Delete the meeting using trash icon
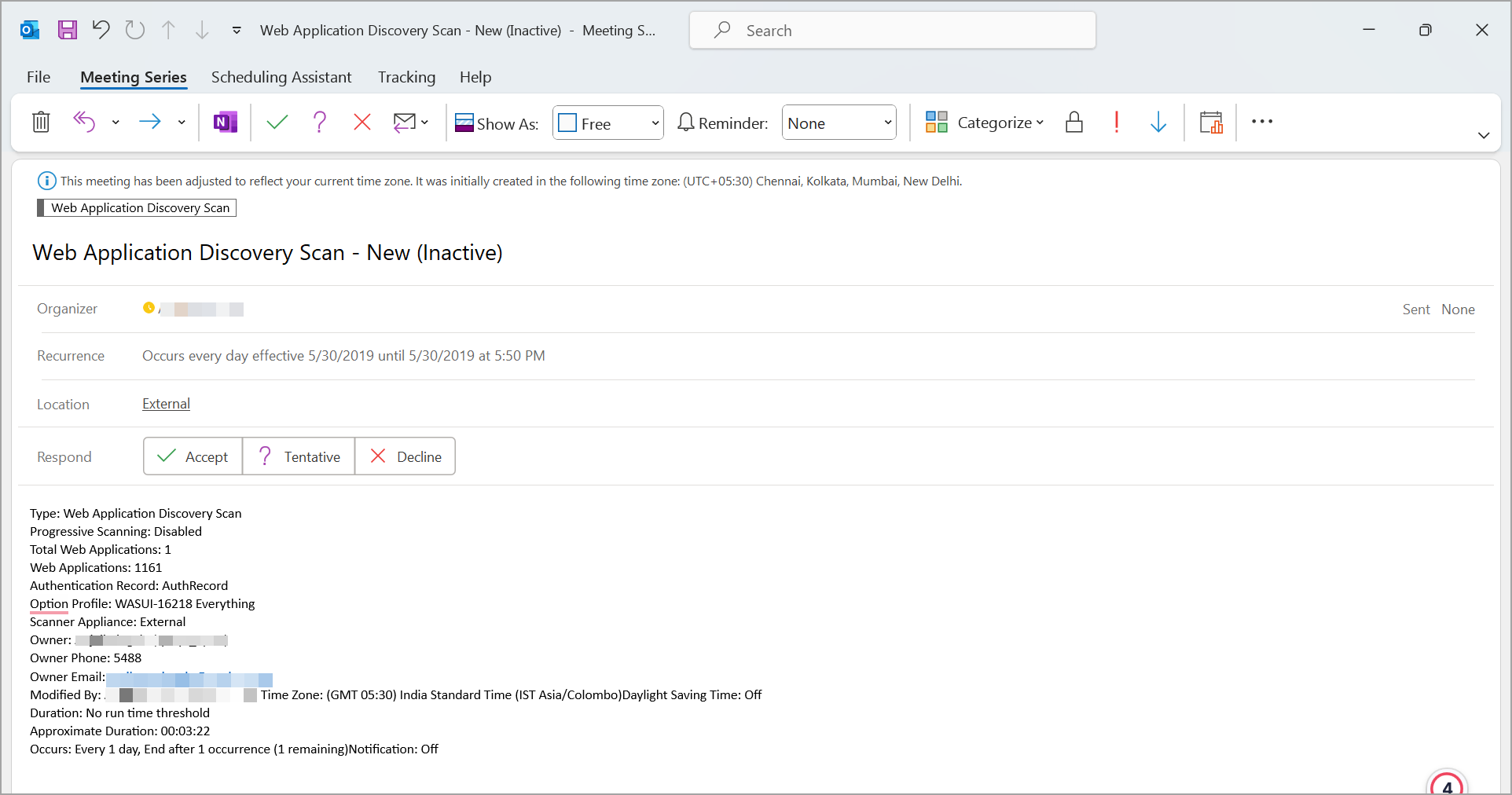 click(x=40, y=122)
